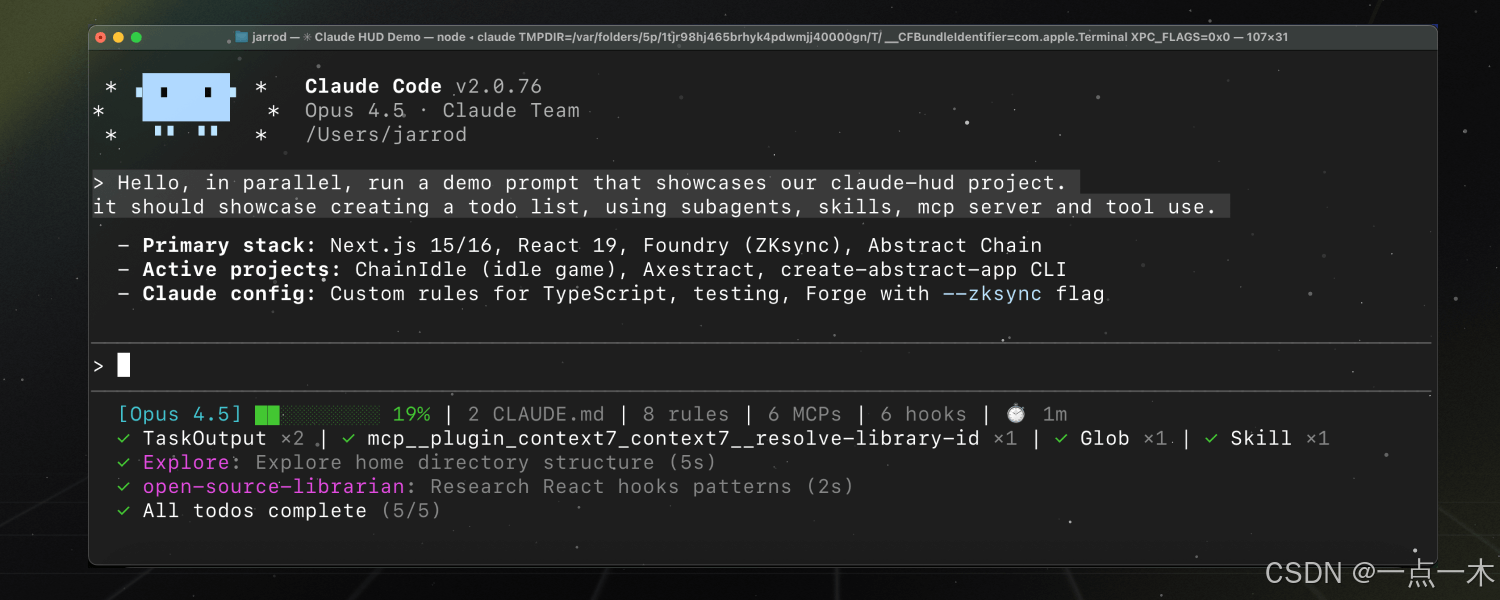Click the [Opus 4.5] status label
1500x600 pixels.
[180, 414]
